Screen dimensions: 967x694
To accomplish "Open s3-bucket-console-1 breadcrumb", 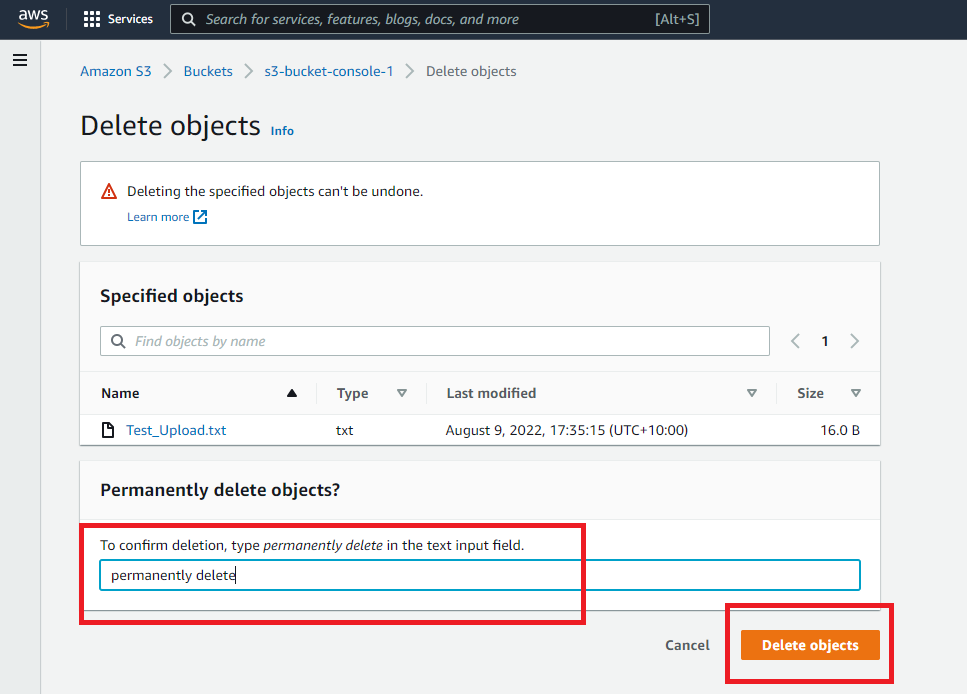I will (x=329, y=71).
